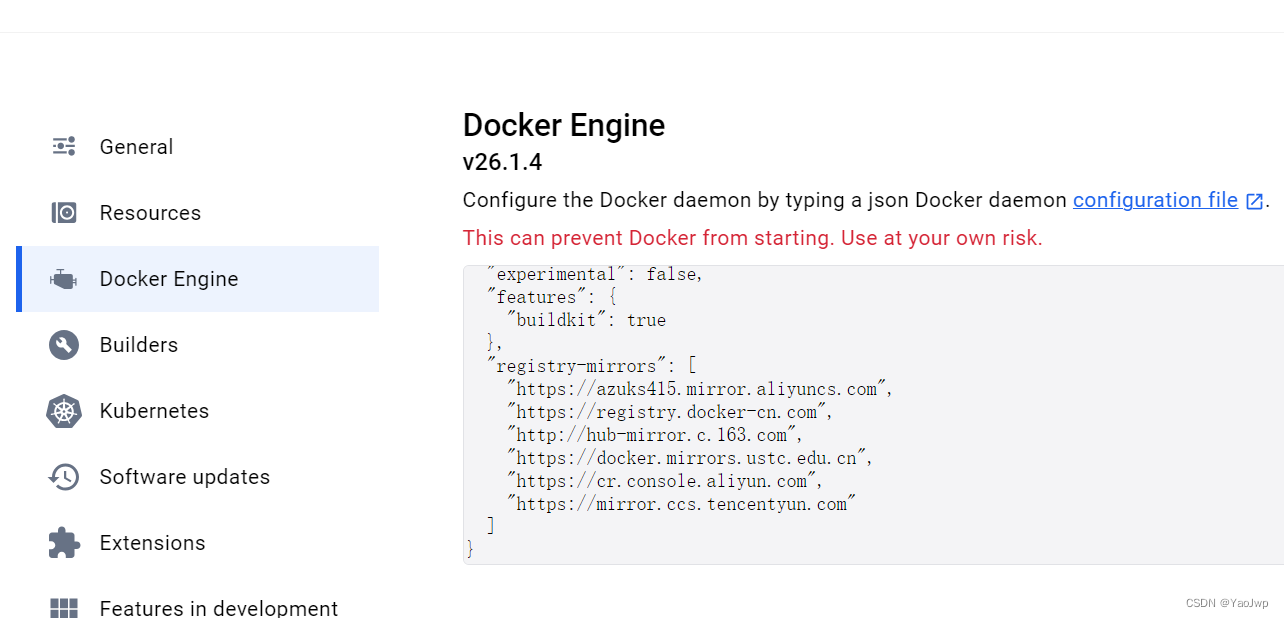The height and width of the screenshot is (618, 1284).
Task: Select the Docker Engine whale icon
Action: pos(64,279)
